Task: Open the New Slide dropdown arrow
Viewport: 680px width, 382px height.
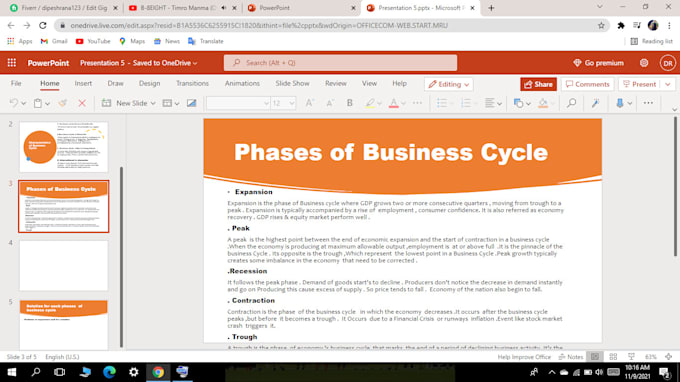Action: (153, 104)
